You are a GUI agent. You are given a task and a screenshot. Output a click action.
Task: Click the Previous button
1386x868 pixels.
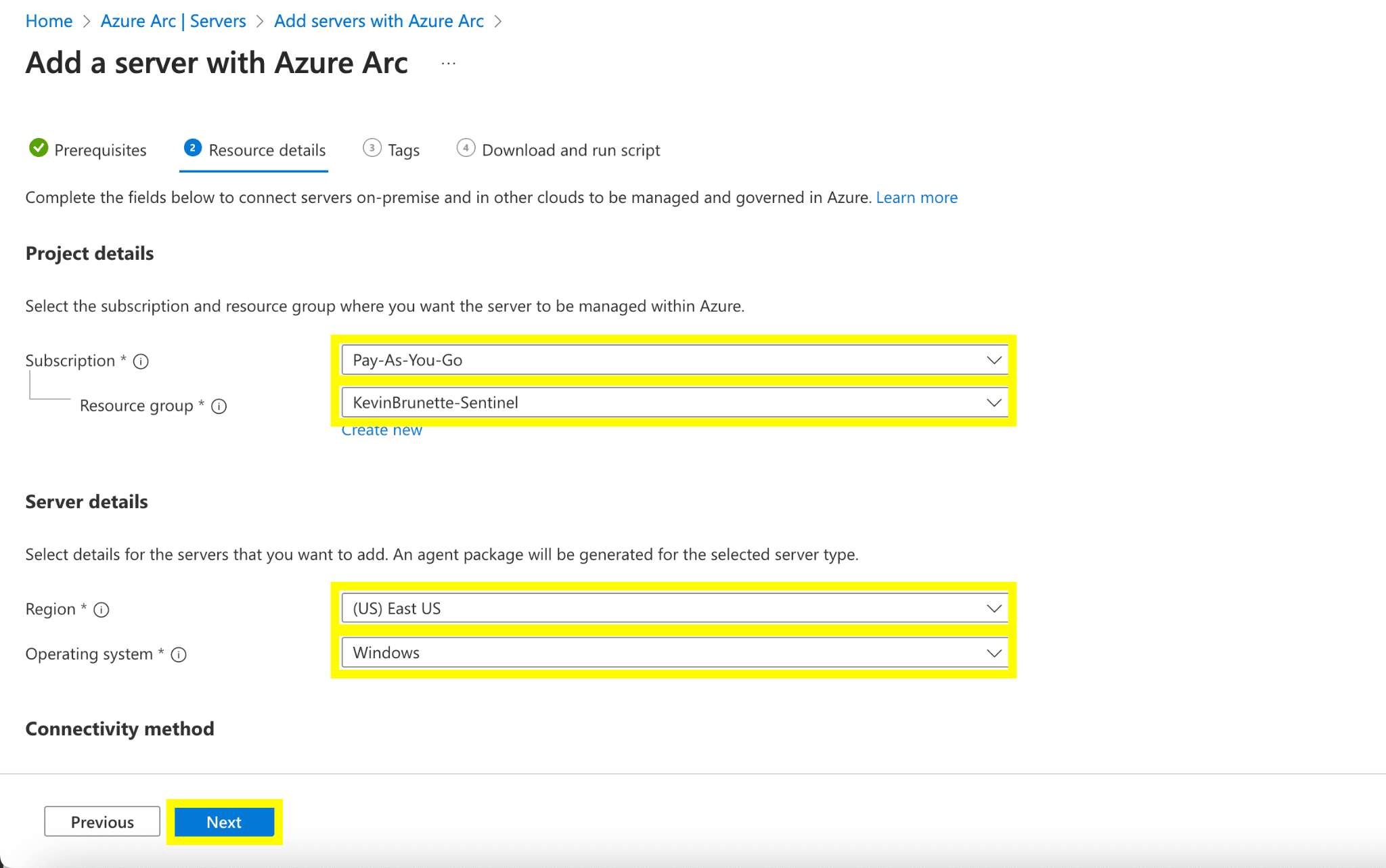pos(102,822)
